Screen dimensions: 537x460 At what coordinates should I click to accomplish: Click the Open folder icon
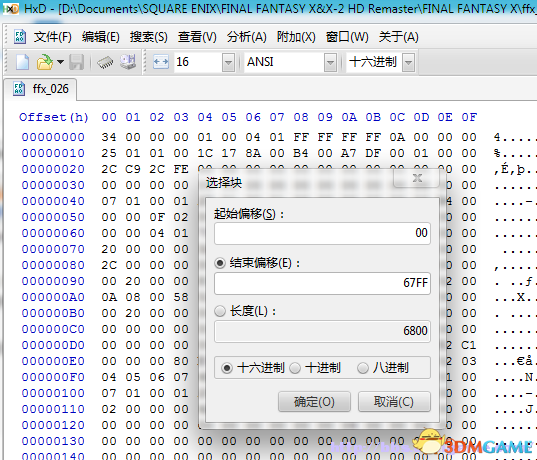[45, 62]
